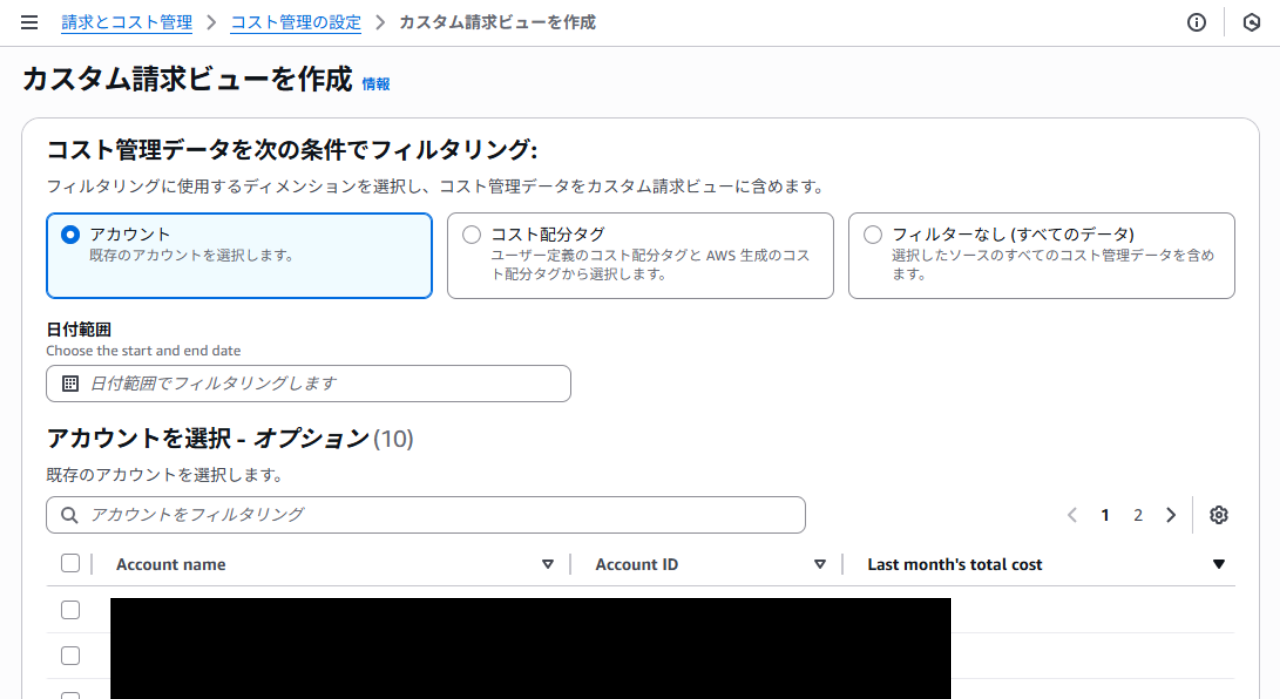The width and height of the screenshot is (1280, 700).
Task: Open 請求とコスト管理 breadcrumb link
Action: click(127, 22)
